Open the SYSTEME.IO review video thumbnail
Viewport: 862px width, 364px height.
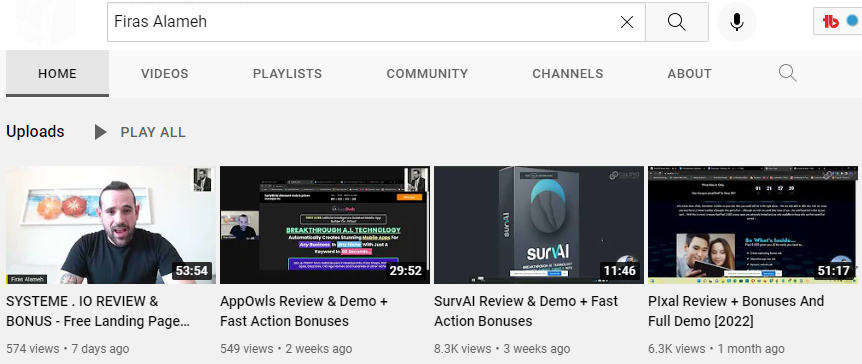tap(111, 225)
